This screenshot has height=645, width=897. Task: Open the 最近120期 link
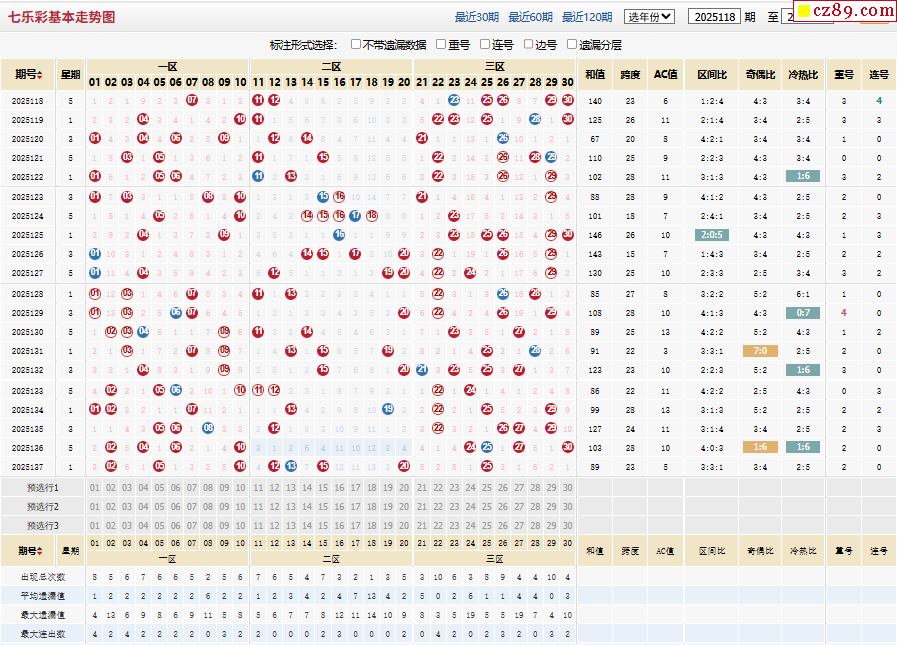point(587,17)
